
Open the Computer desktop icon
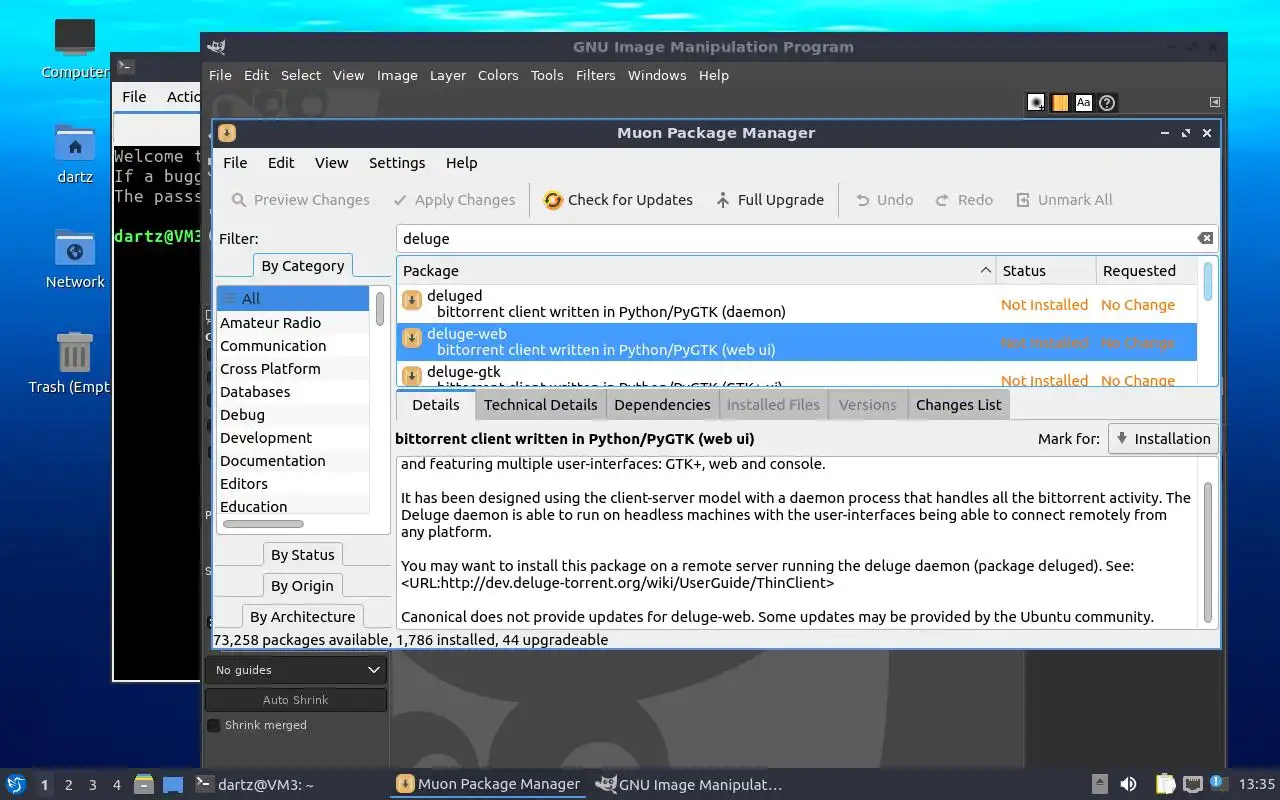tap(75, 48)
